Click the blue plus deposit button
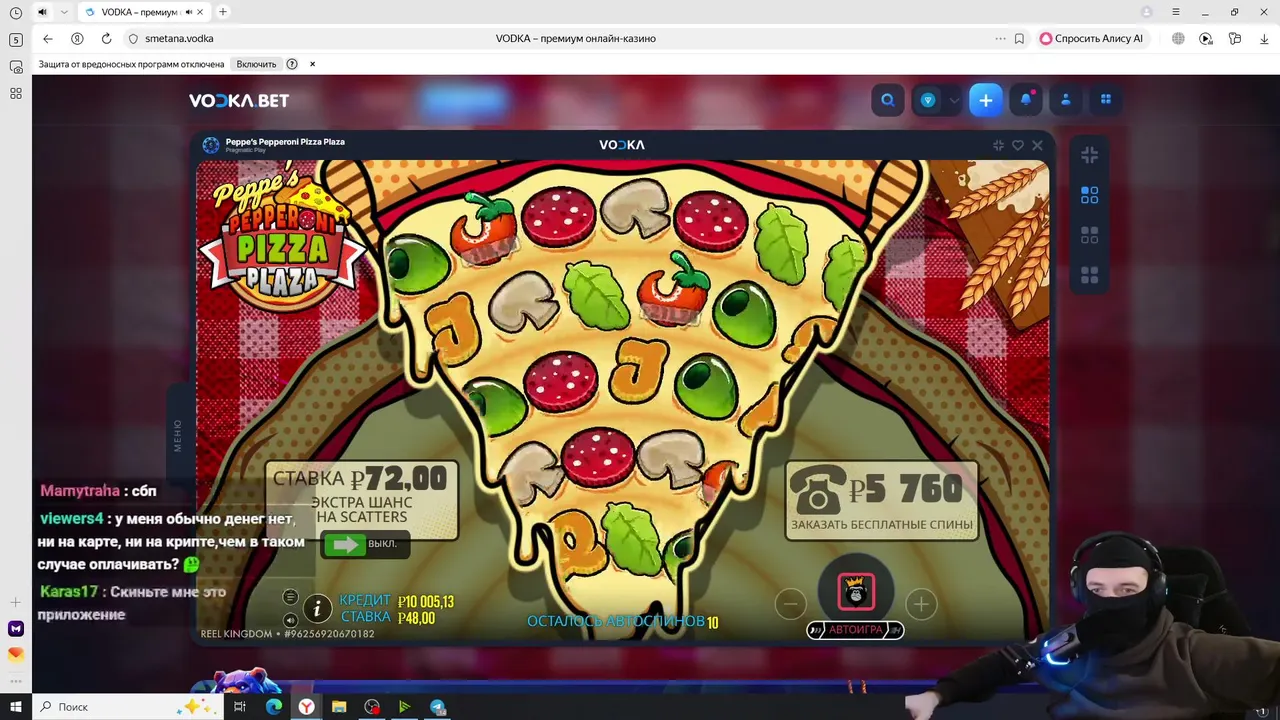 coord(986,100)
